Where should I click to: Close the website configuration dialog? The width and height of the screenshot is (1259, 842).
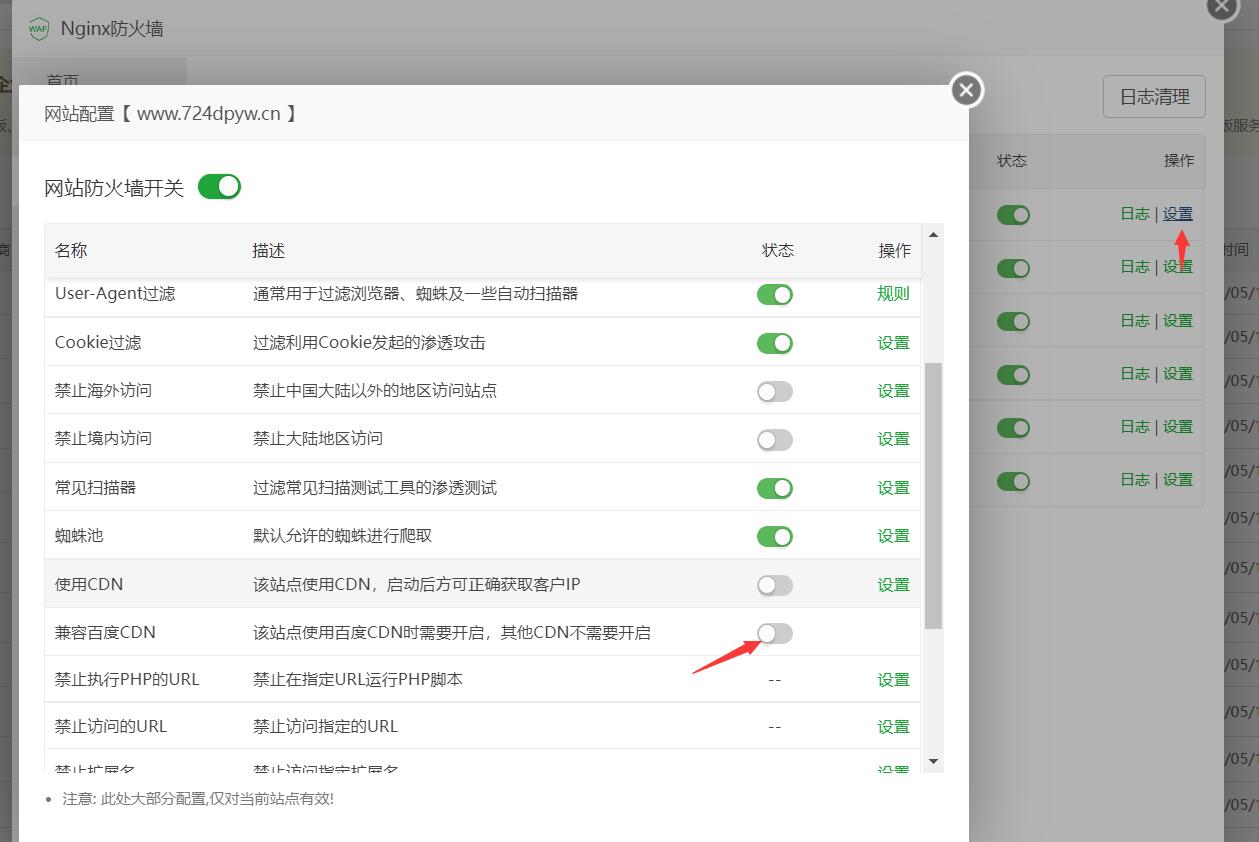click(x=966, y=90)
